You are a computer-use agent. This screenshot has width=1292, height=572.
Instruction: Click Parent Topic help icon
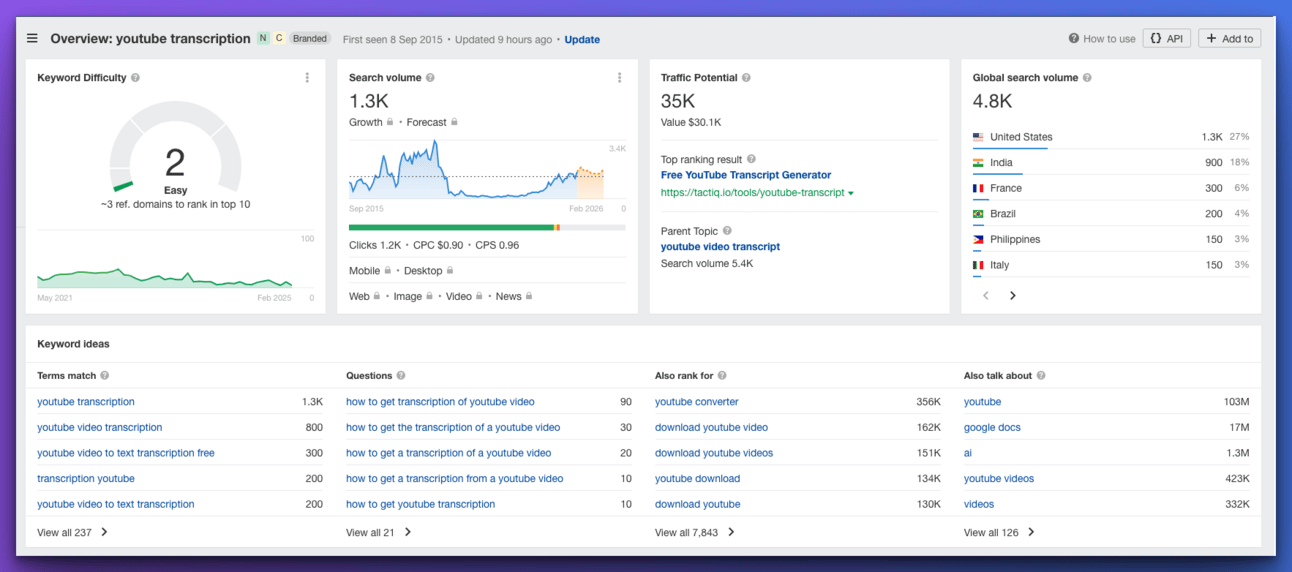pyautogui.click(x=727, y=231)
